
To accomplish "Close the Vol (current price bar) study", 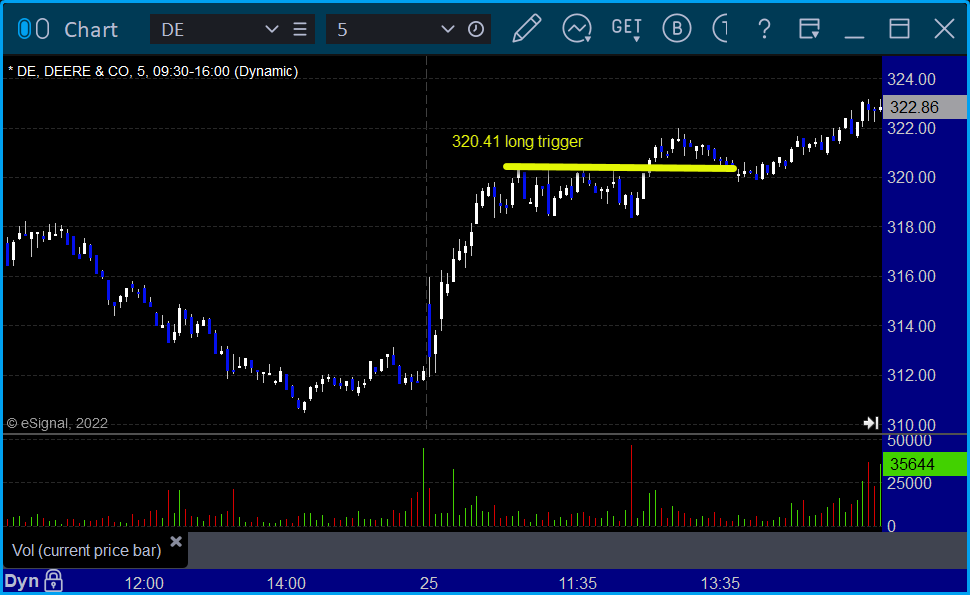I will (176, 542).
